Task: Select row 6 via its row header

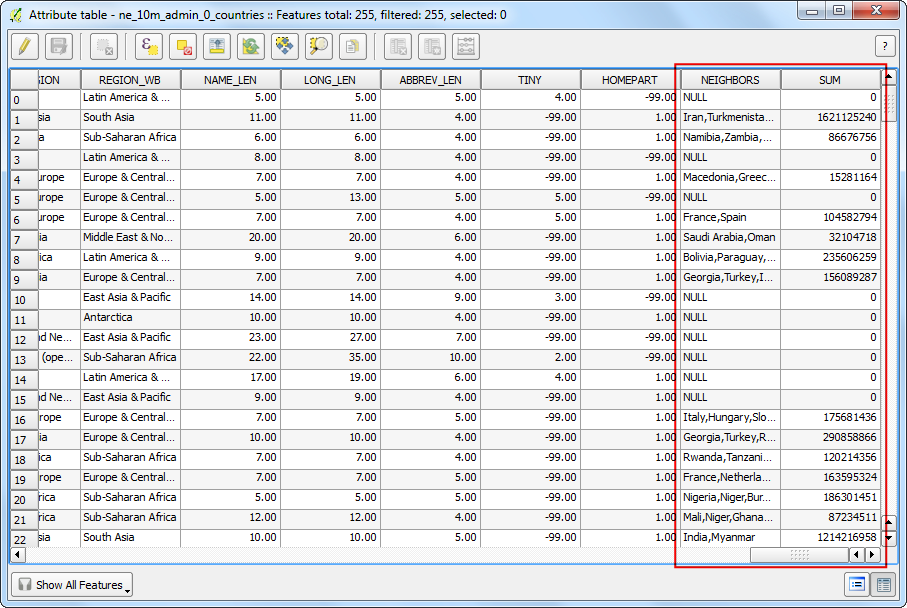Action: (x=24, y=220)
